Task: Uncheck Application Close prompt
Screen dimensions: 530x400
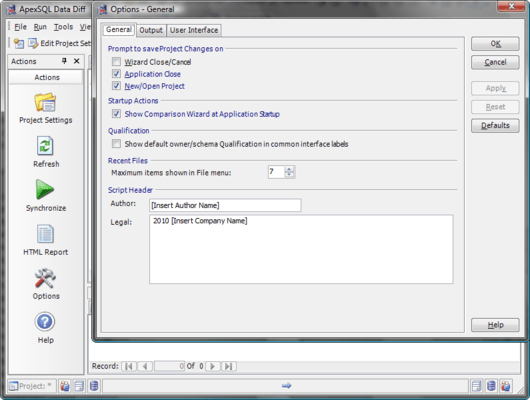Action: (x=116, y=74)
